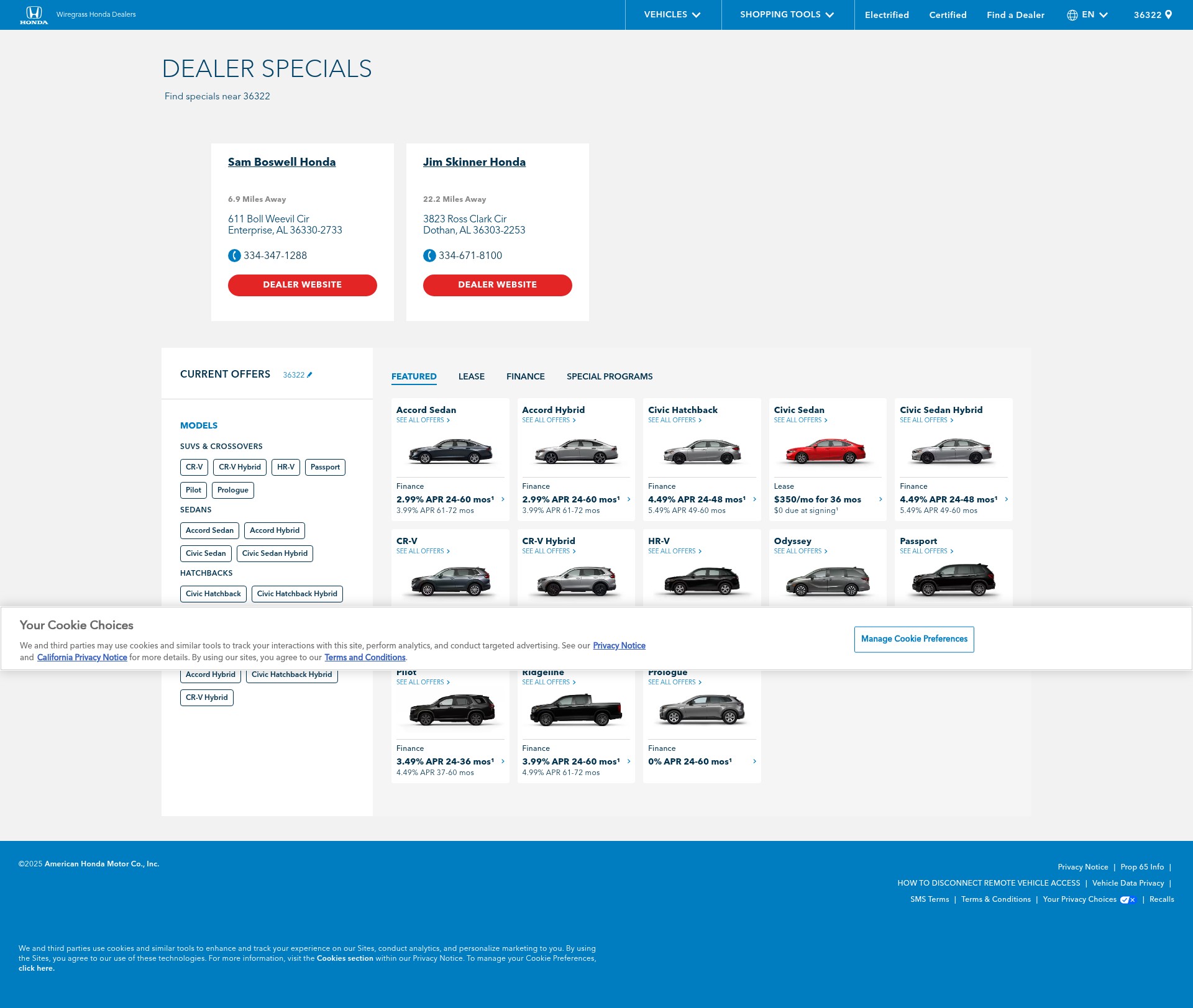Toggle the CR-V Hybrid filter under SUVs & Crossovers

point(240,468)
